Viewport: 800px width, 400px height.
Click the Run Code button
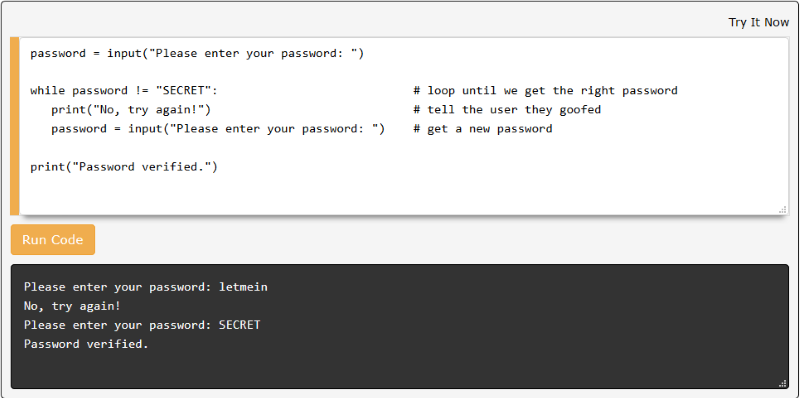[53, 240]
